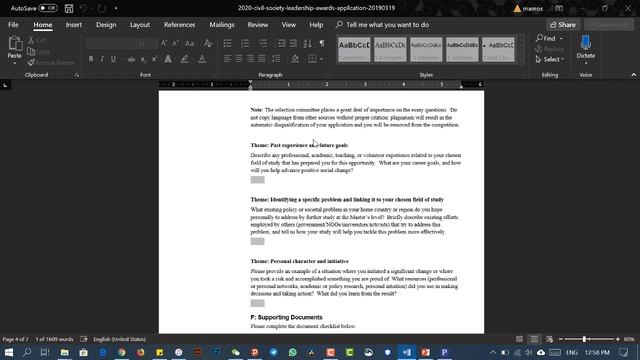Click Decrease Indent
Viewport: 640px width, 360px height.
click(x=282, y=43)
